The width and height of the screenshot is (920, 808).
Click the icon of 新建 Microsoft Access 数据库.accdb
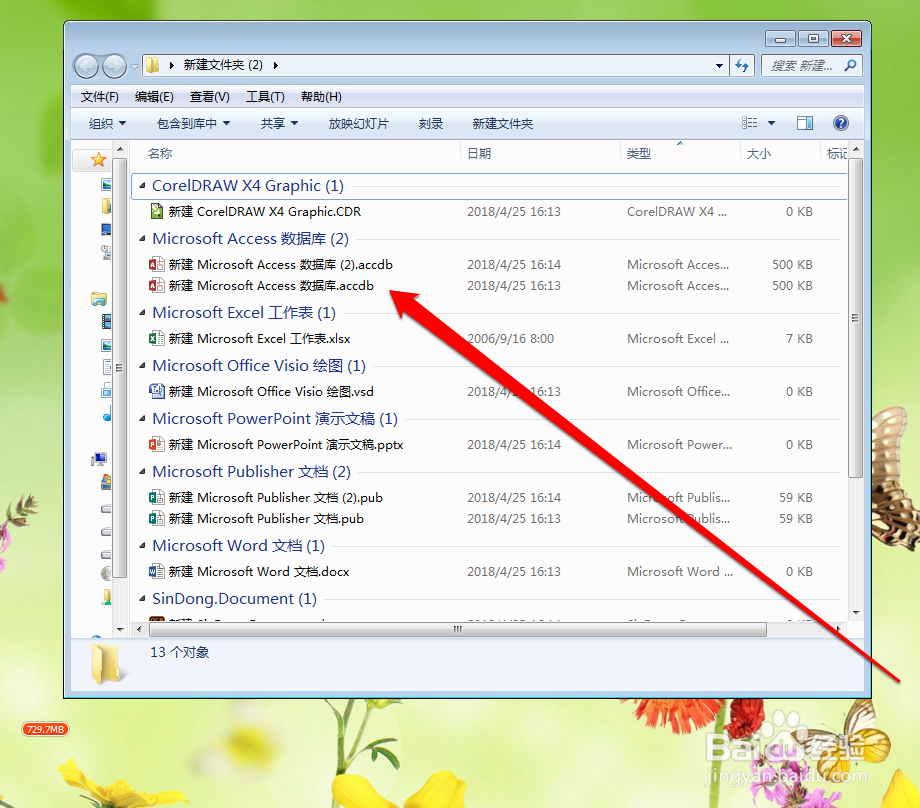[x=157, y=285]
